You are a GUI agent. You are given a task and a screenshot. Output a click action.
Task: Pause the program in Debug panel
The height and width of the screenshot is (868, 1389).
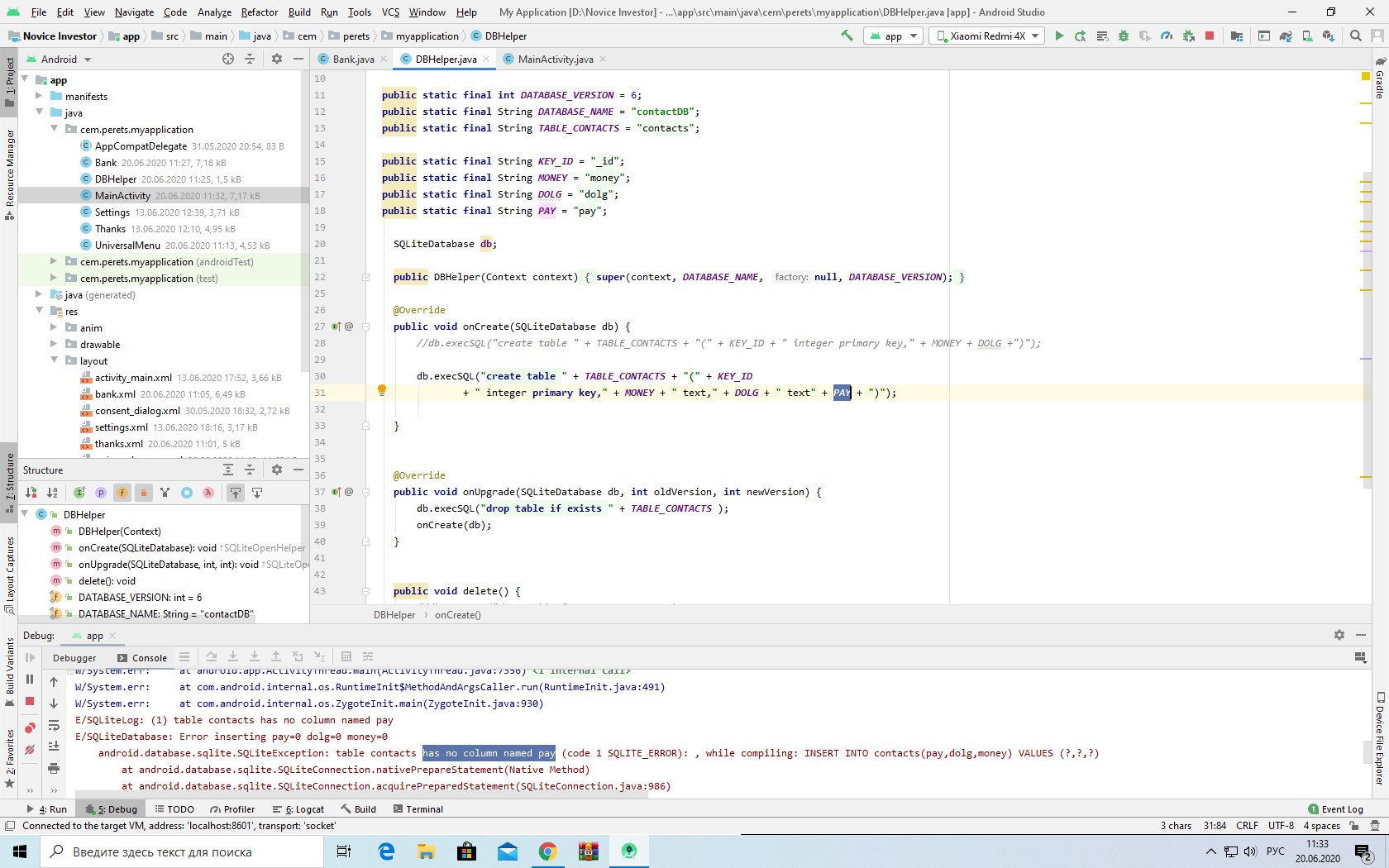pyautogui.click(x=30, y=680)
